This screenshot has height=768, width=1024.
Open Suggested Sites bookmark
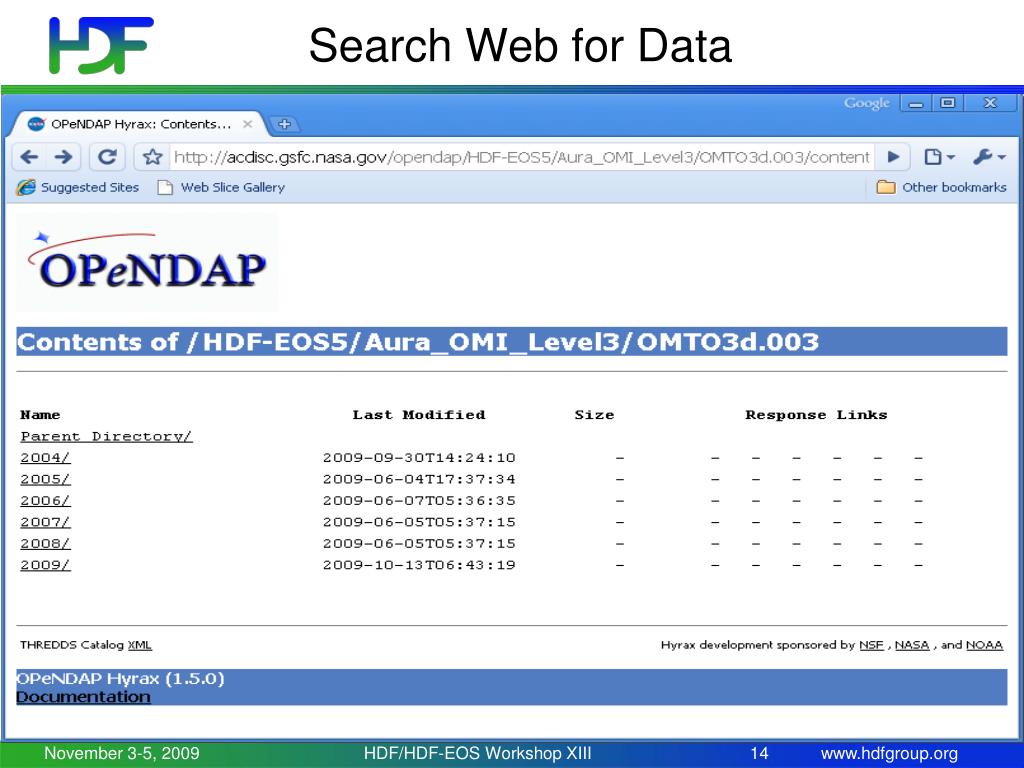(78, 187)
